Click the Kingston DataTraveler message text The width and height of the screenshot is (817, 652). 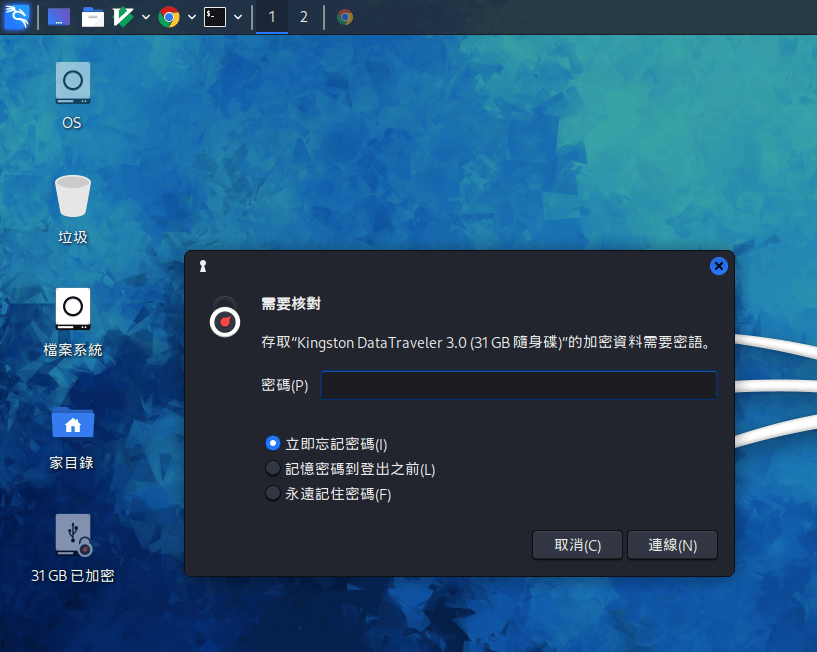[487, 342]
